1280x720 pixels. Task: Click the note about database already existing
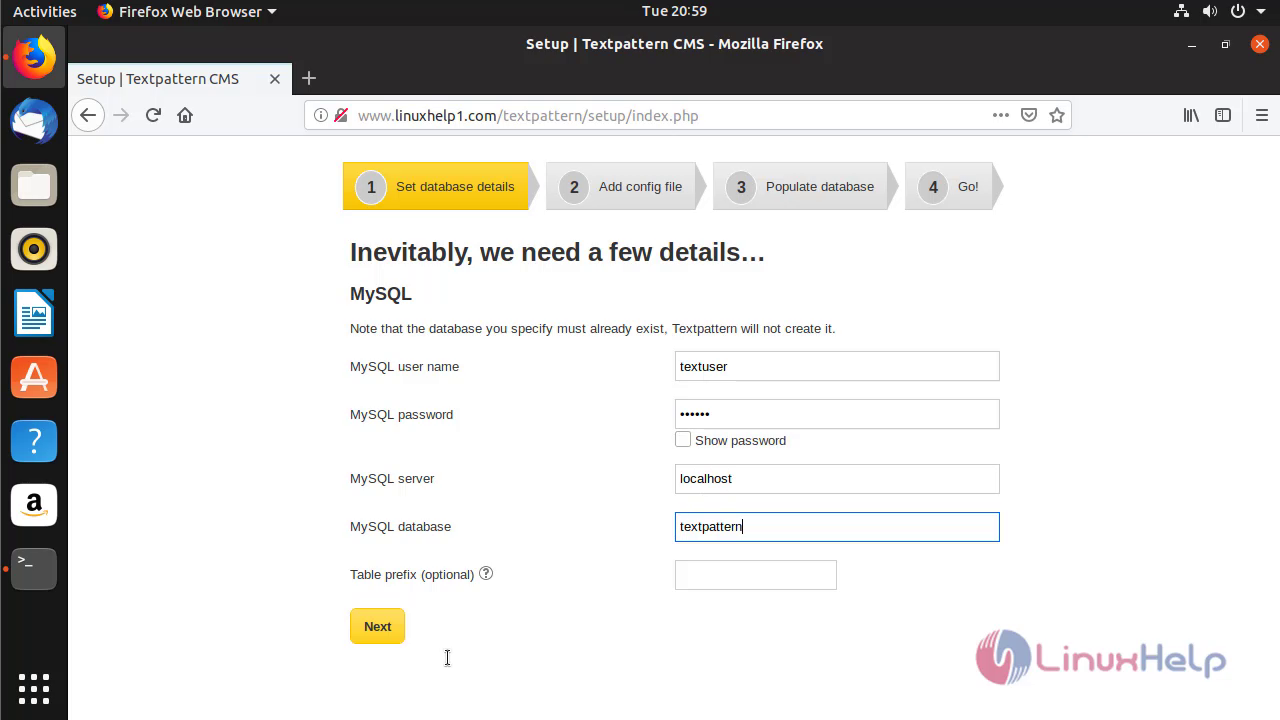pos(592,329)
